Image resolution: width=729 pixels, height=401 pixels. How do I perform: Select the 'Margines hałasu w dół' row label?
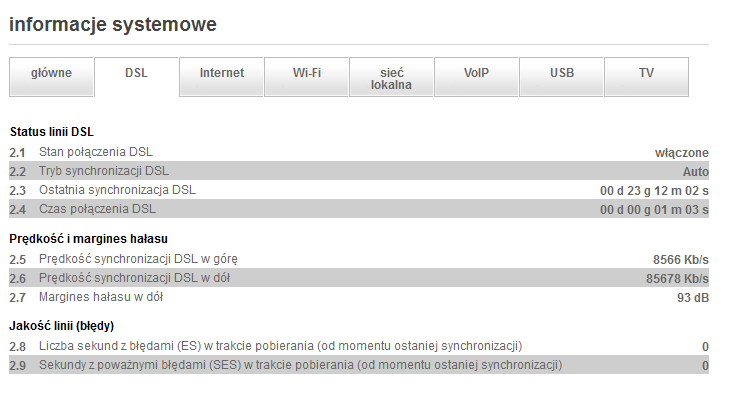pos(100,297)
